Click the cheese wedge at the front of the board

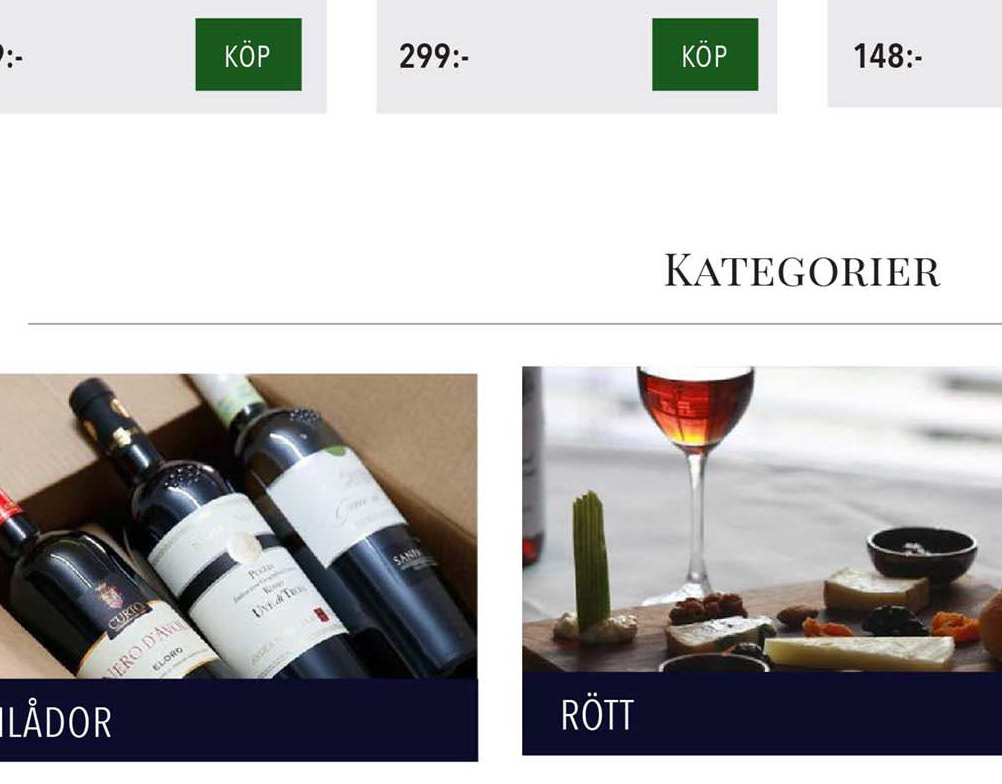859,653
